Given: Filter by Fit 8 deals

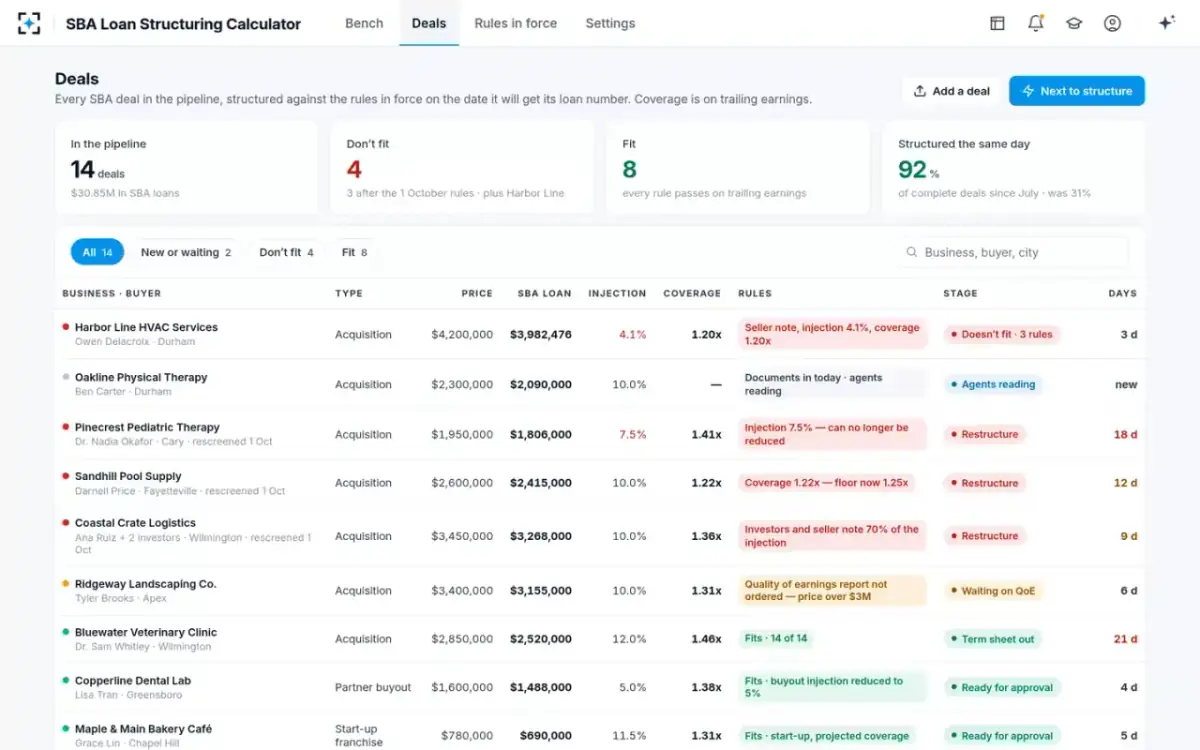Looking at the screenshot, I should [354, 252].
